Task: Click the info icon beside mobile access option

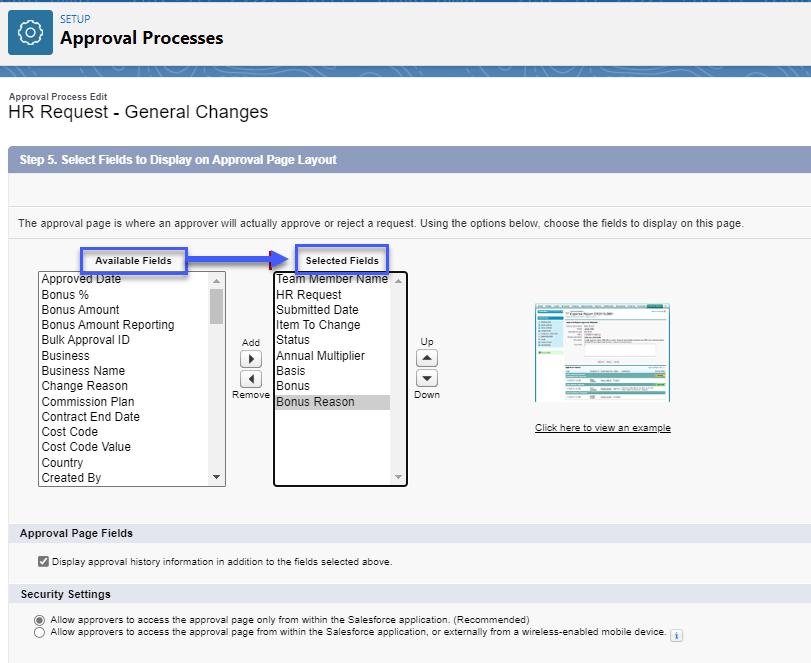Action: 676,634
